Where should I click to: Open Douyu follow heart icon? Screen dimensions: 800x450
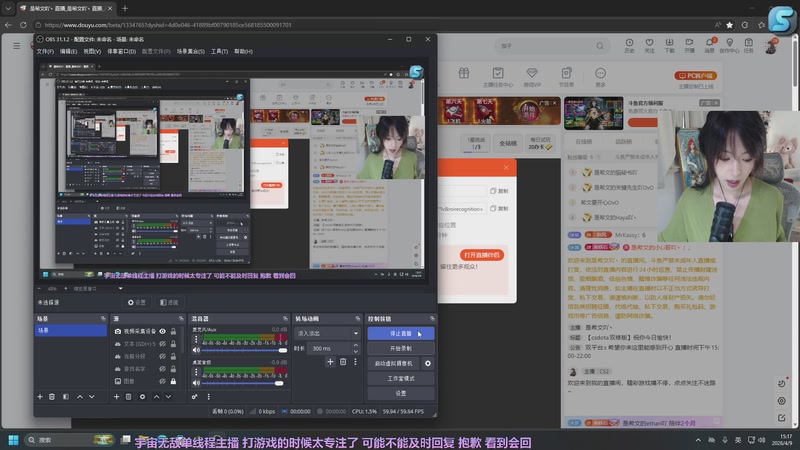coord(649,45)
